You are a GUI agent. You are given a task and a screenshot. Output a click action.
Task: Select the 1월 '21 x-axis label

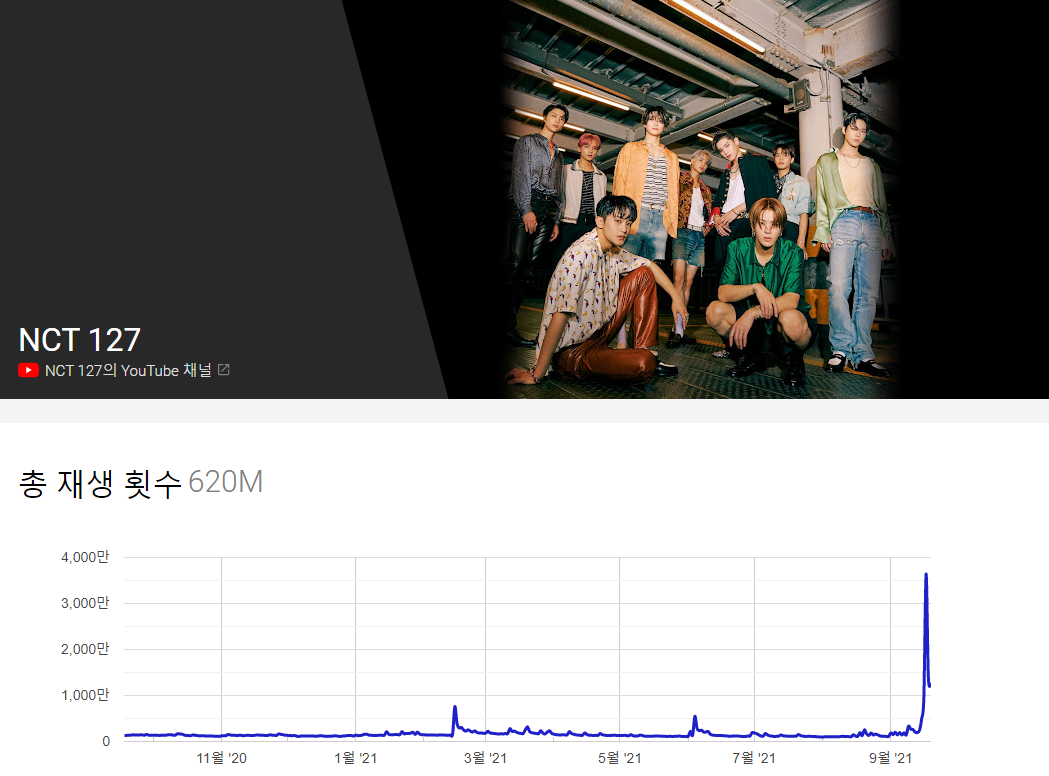355,759
